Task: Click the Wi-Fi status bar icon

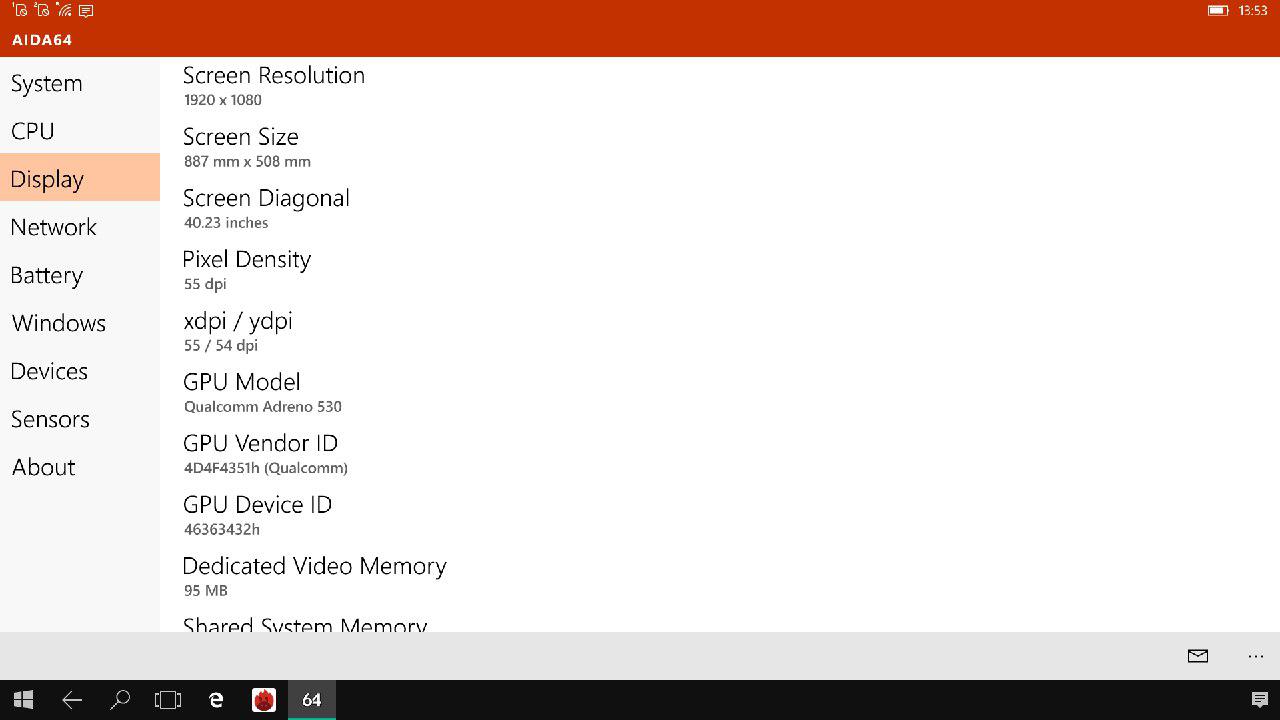Action: [65, 11]
